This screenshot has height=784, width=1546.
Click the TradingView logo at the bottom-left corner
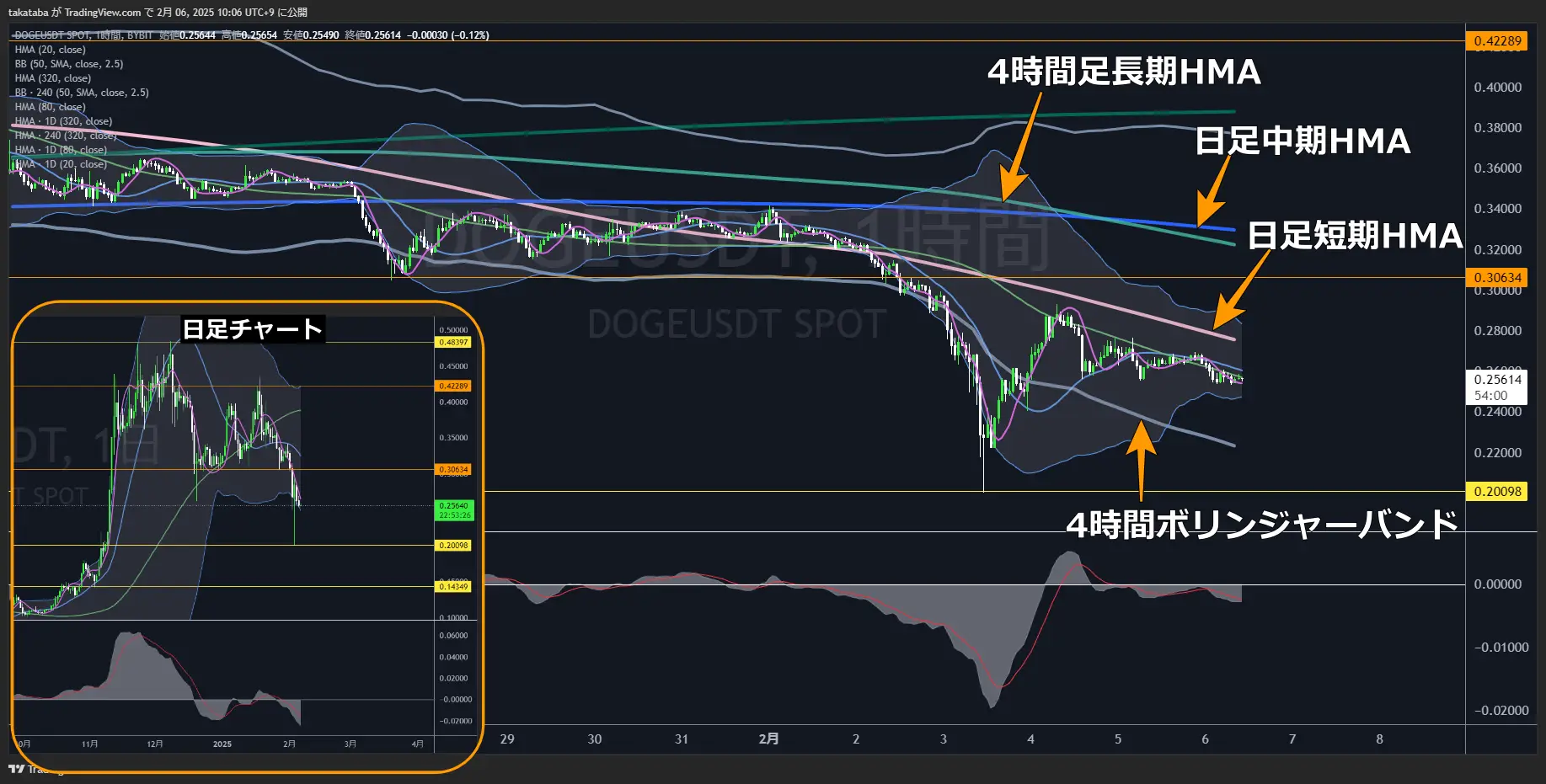click(17, 769)
